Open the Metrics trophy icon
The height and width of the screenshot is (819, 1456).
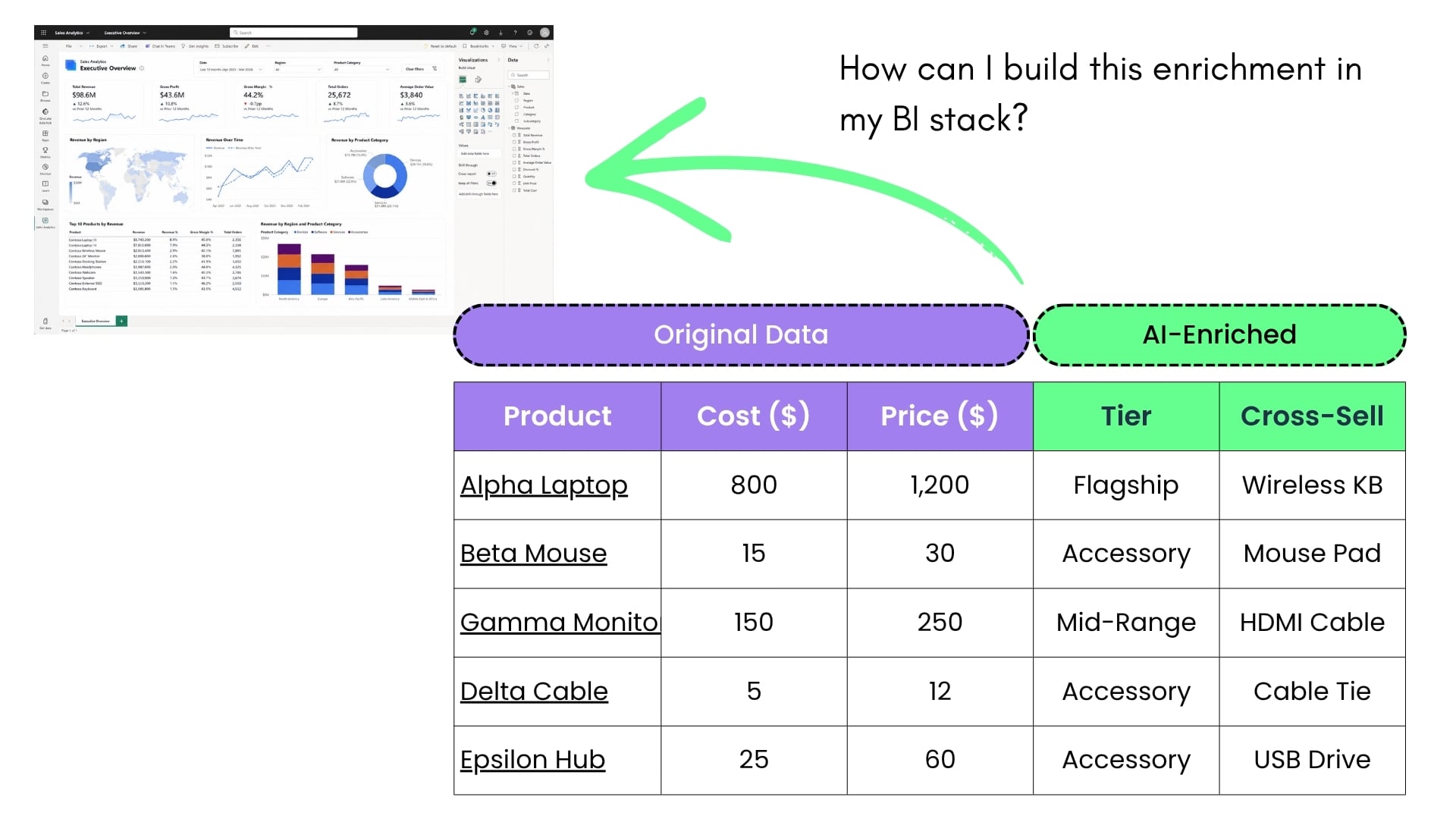pyautogui.click(x=45, y=150)
